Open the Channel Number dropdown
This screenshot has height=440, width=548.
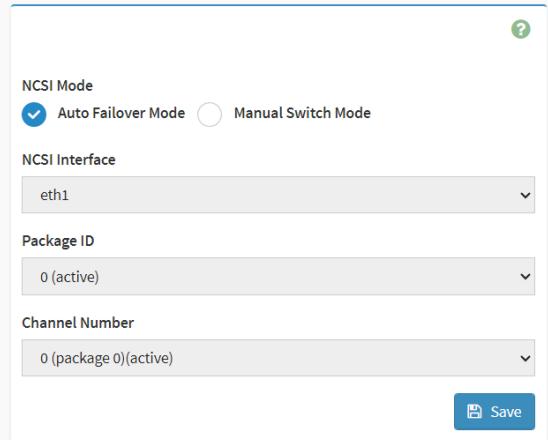pos(278,358)
